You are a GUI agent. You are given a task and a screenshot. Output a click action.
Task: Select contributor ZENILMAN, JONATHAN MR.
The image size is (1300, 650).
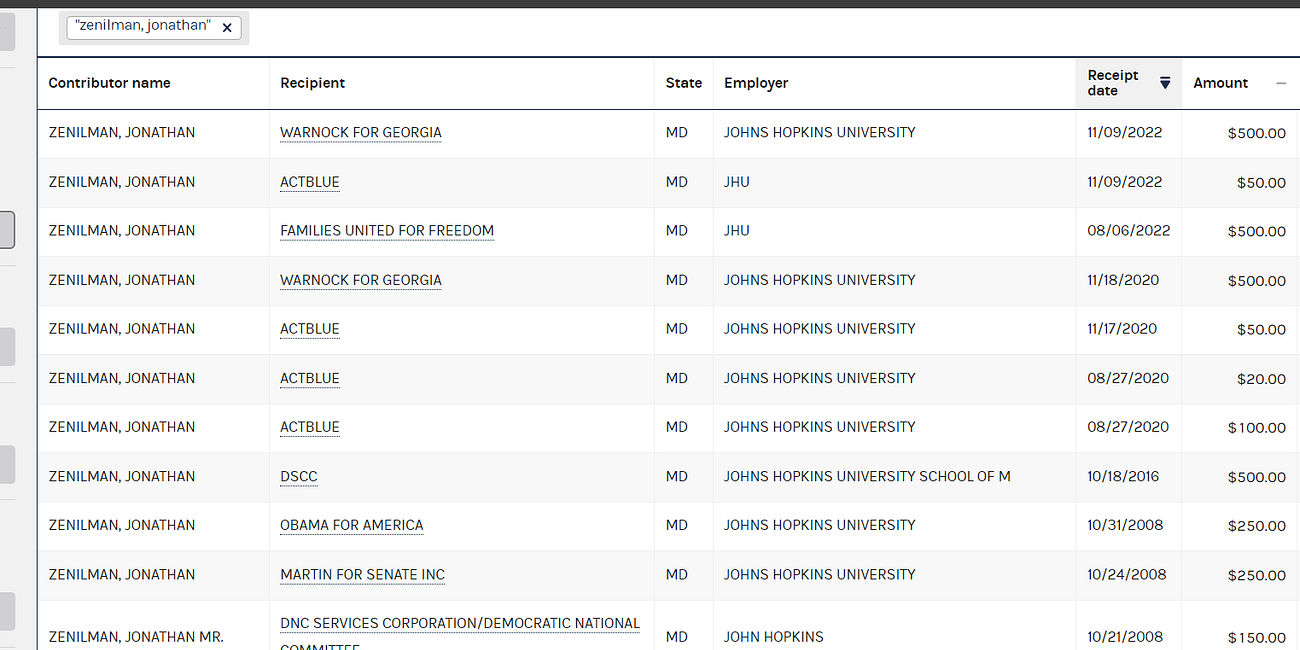[x=136, y=637]
